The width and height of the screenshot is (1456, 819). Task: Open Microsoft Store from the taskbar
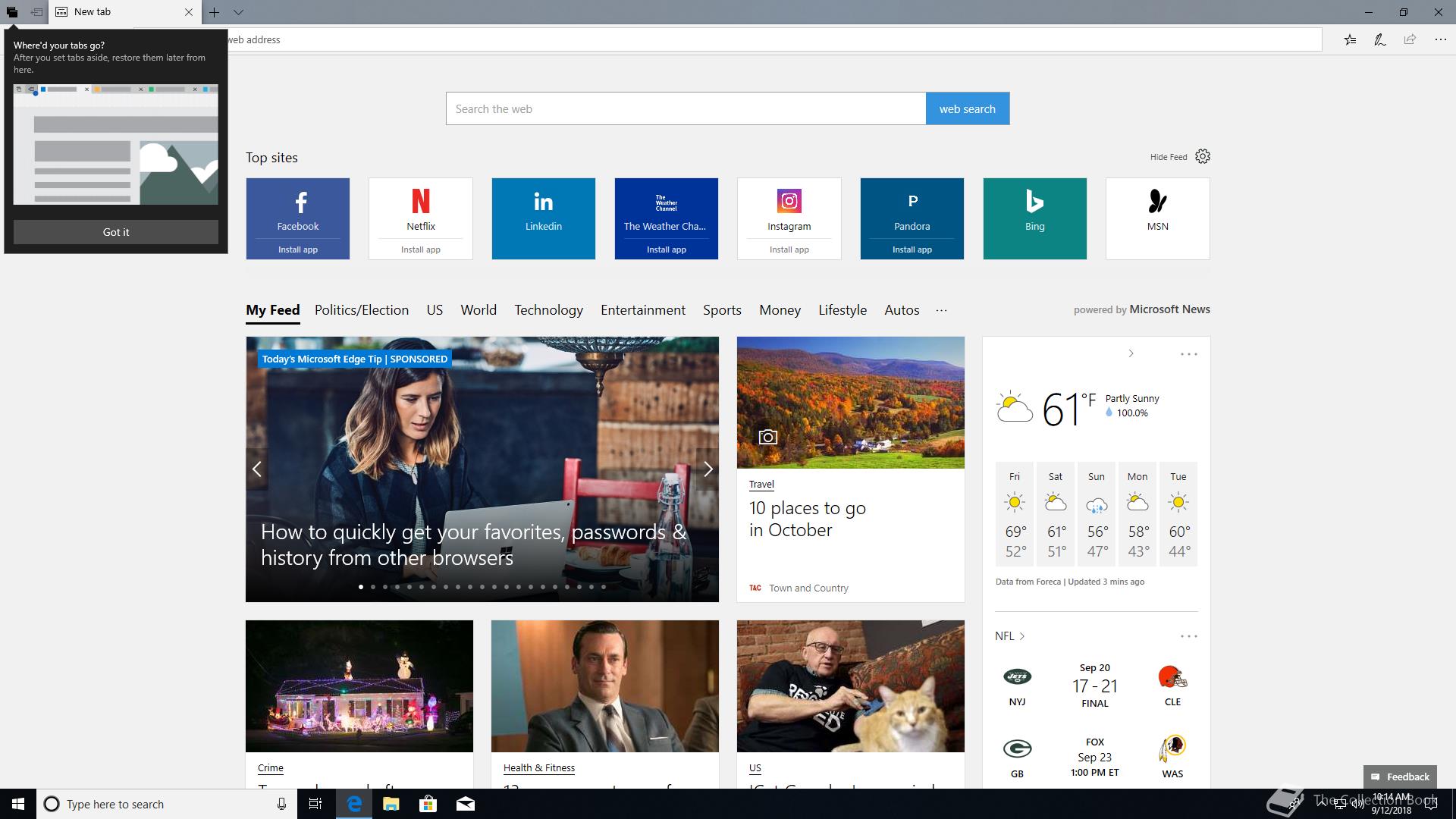(428, 804)
